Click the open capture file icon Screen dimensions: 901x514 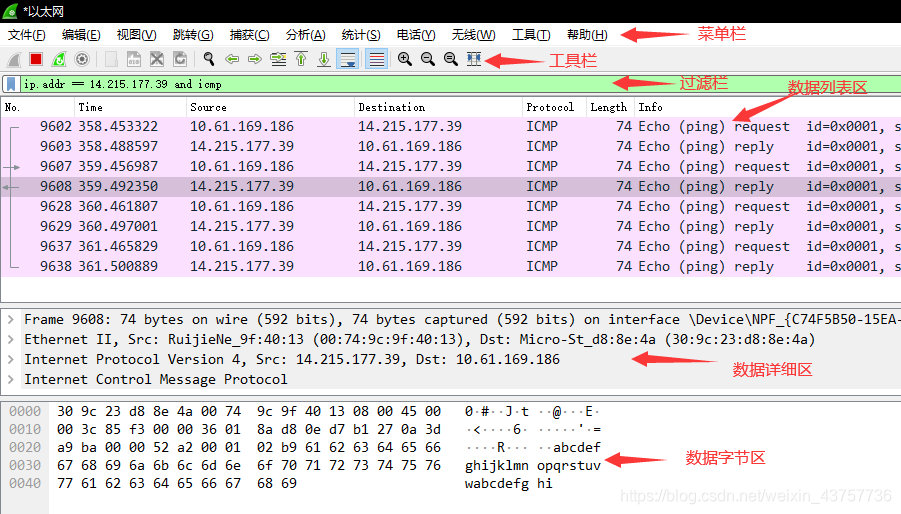tap(111, 59)
